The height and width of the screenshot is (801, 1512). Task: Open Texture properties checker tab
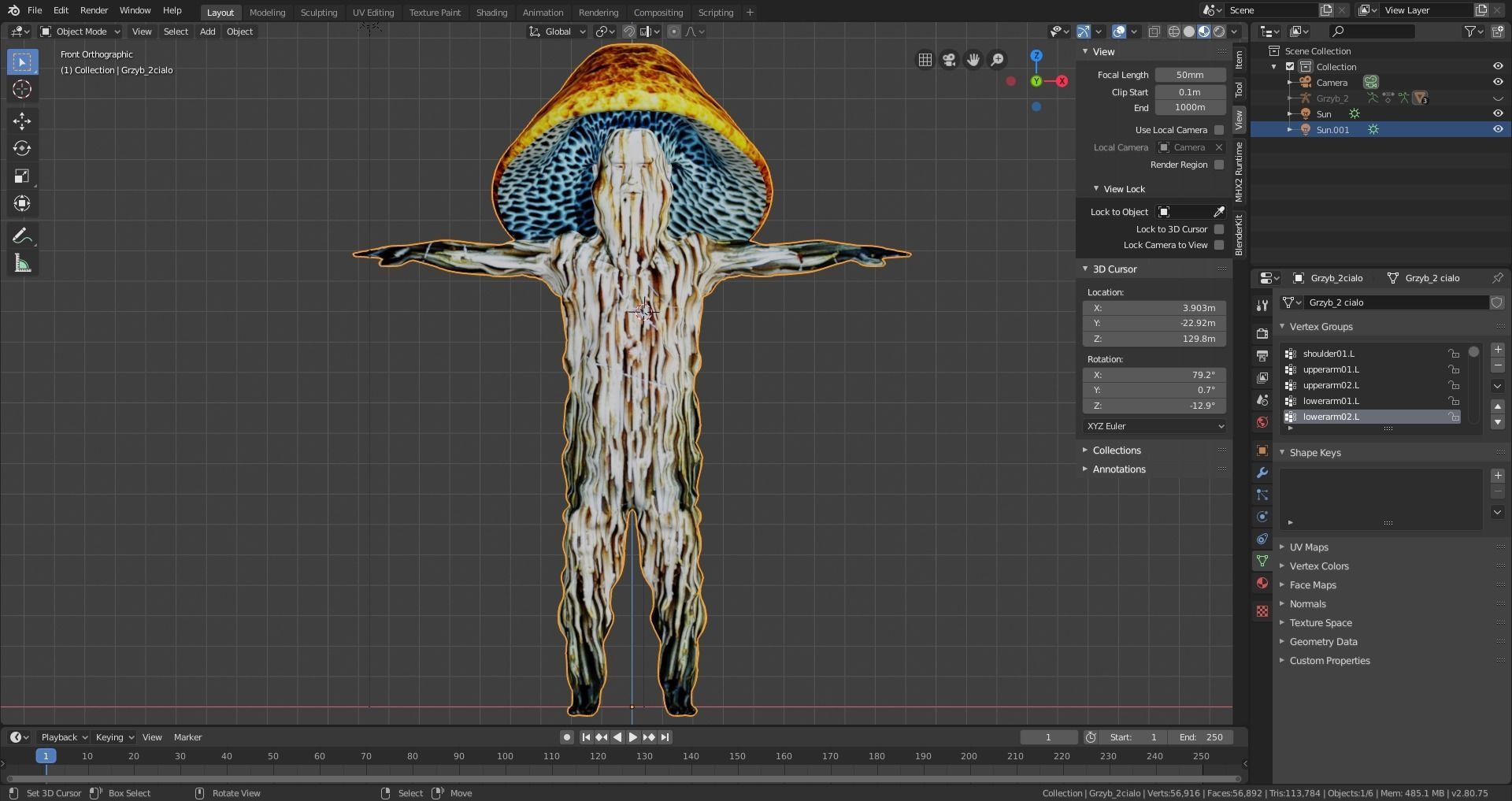point(1262,611)
